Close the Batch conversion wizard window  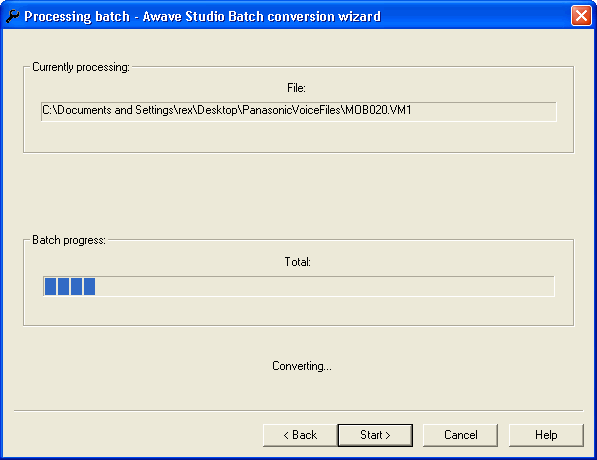(x=581, y=16)
